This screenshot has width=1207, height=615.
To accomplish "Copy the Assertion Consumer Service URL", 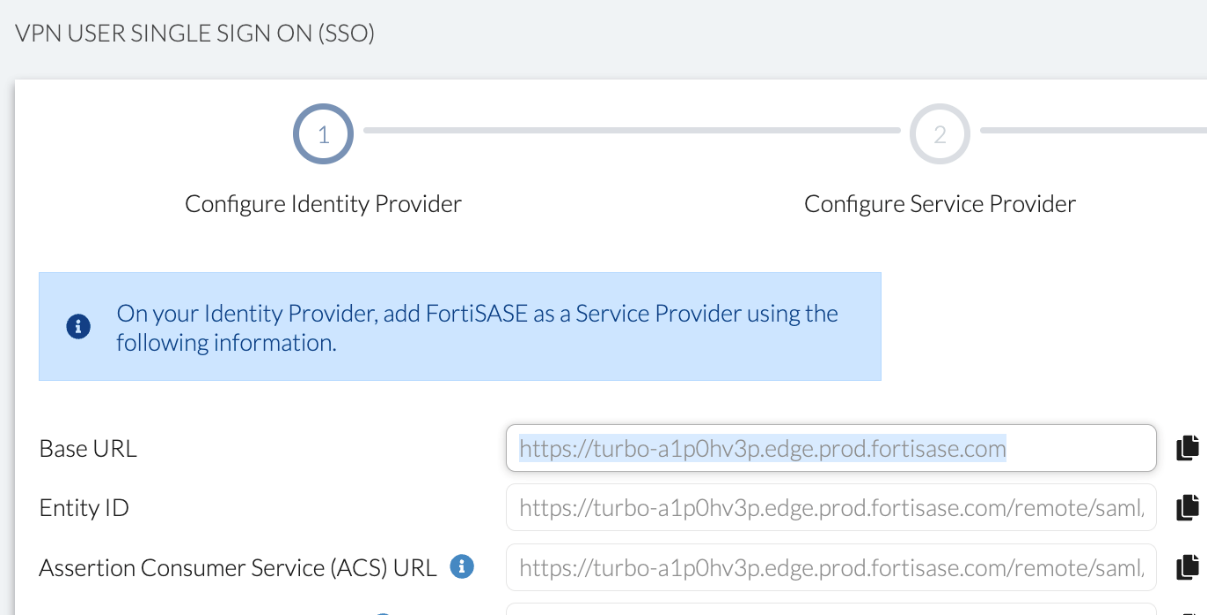I will 1188,567.
